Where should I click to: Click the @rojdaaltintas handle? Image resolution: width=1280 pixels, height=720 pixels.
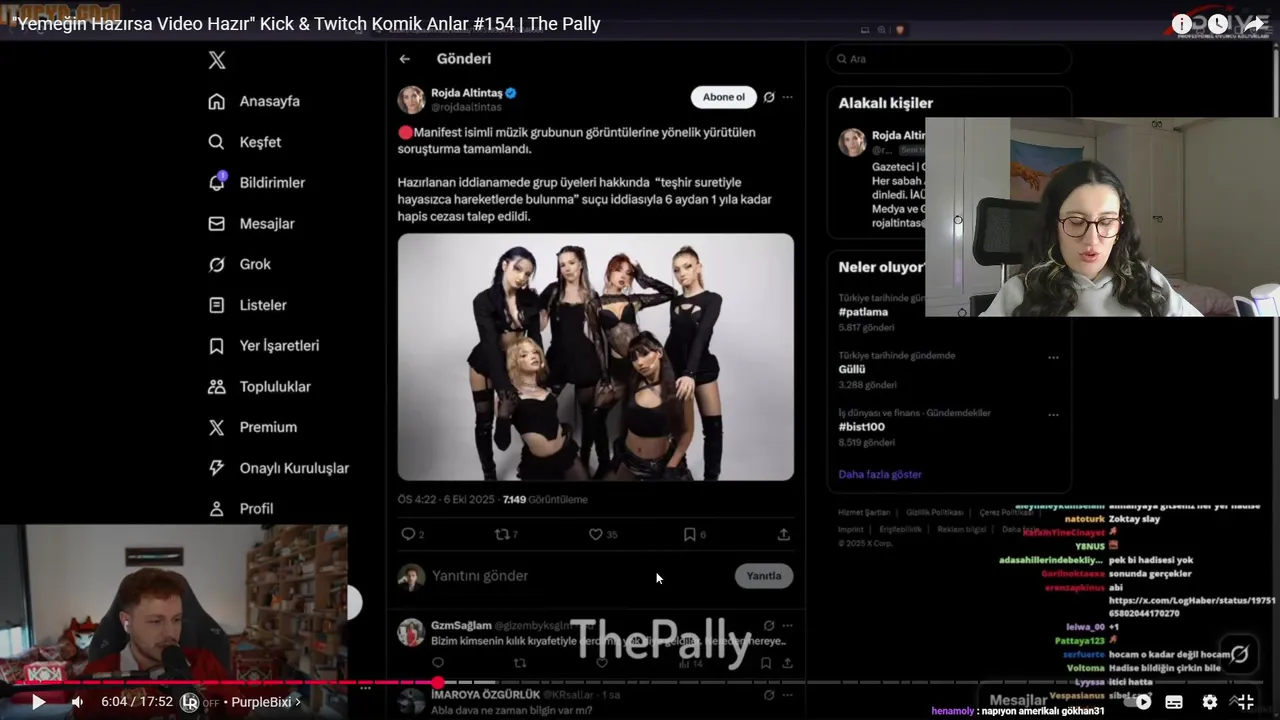coord(466,107)
